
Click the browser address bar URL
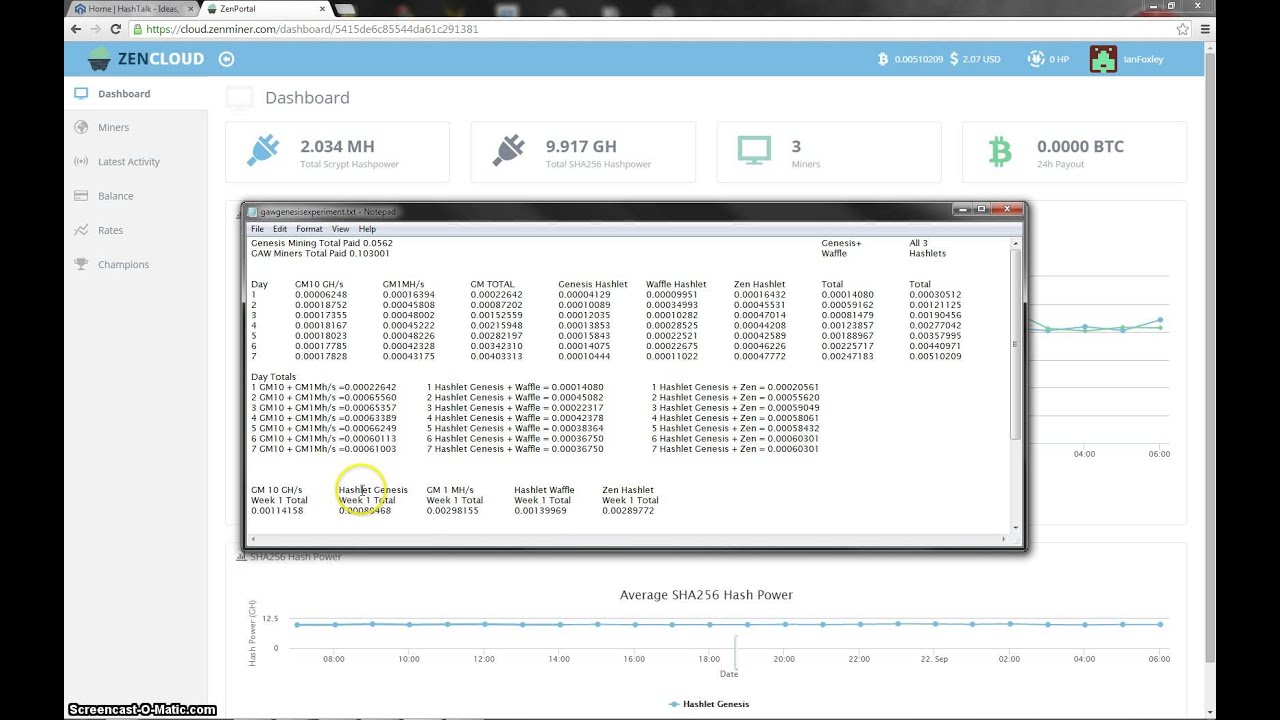tap(312, 29)
